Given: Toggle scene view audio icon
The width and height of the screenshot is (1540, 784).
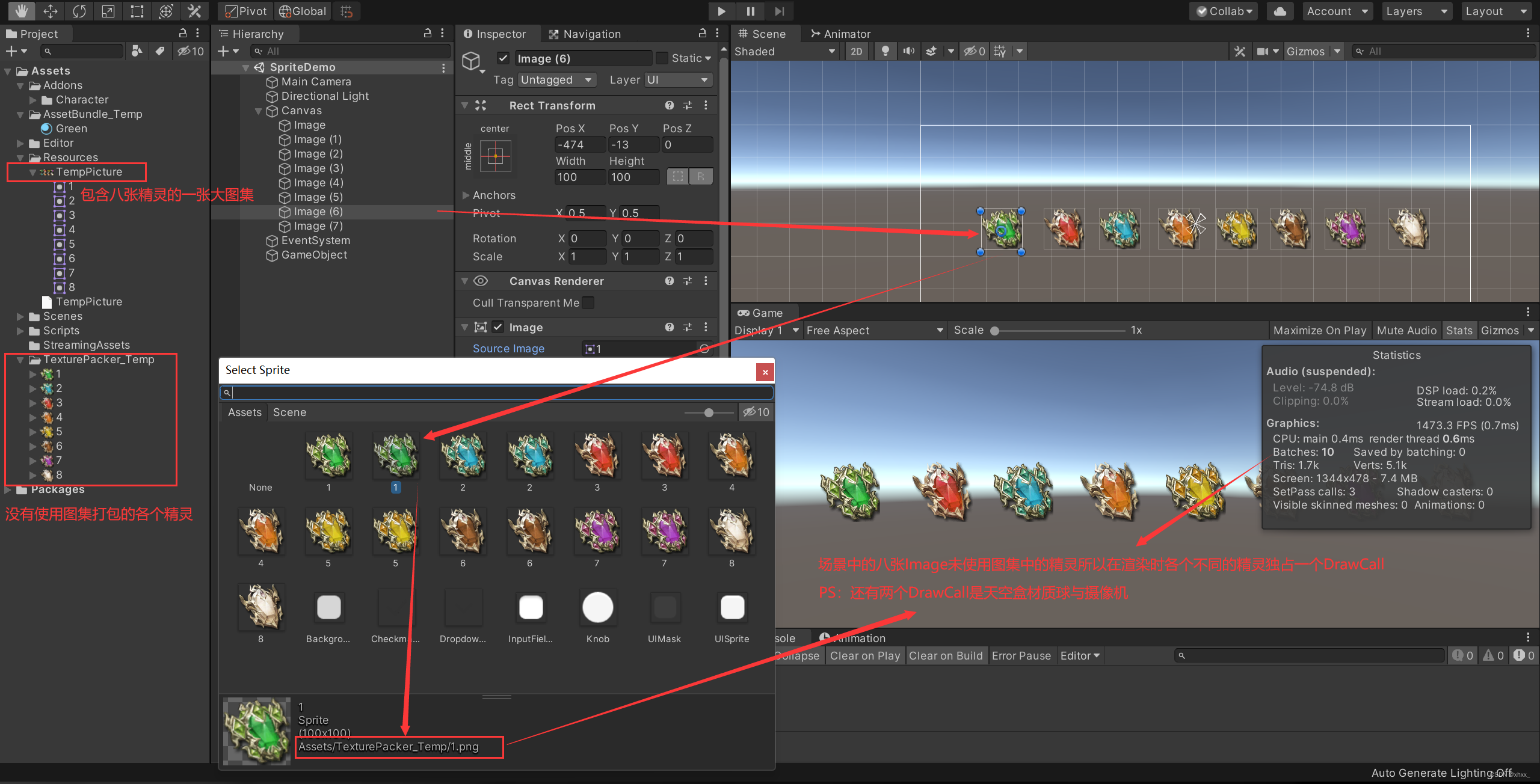Looking at the screenshot, I should (908, 51).
